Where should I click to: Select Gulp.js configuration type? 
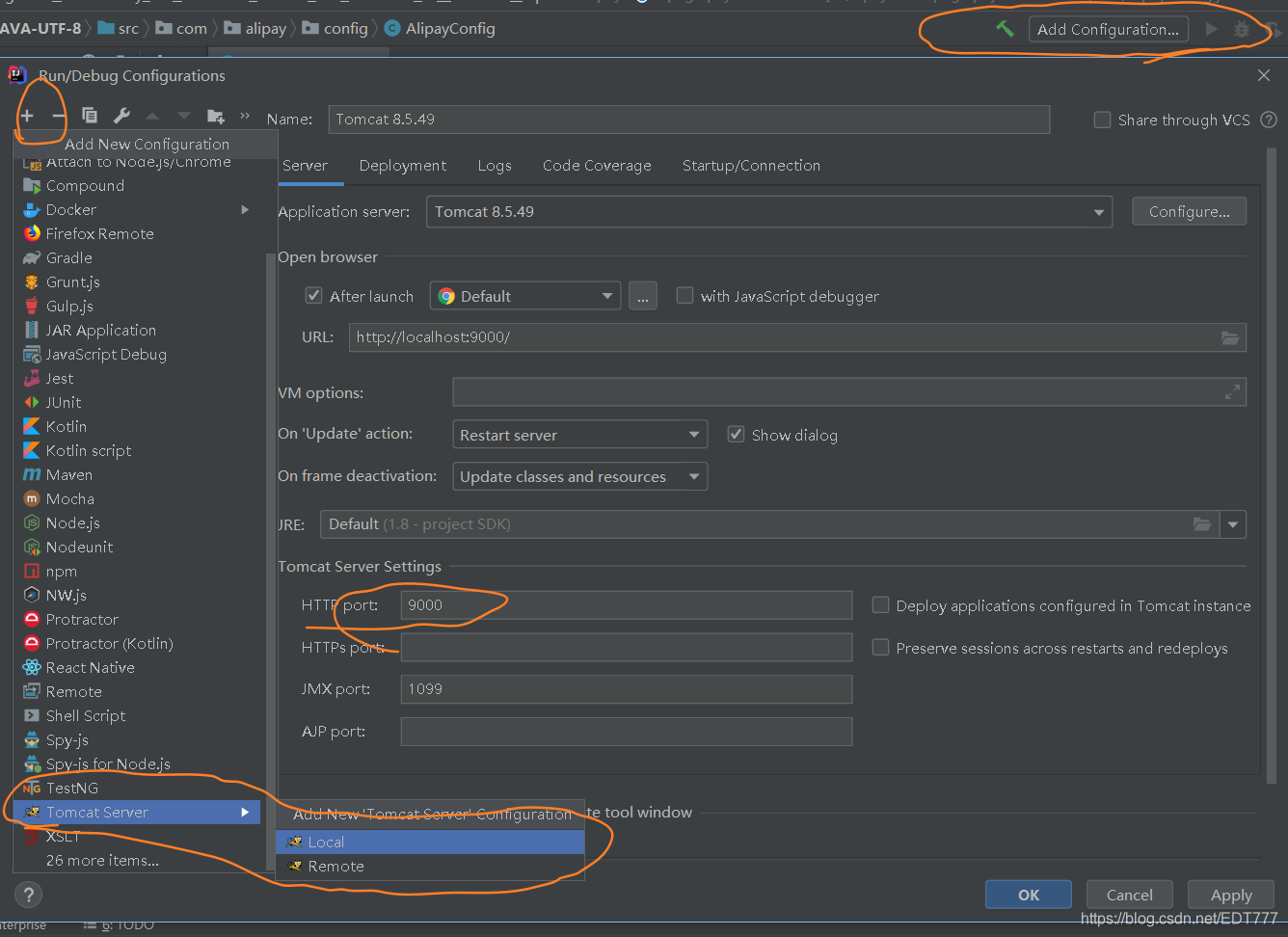point(136,306)
